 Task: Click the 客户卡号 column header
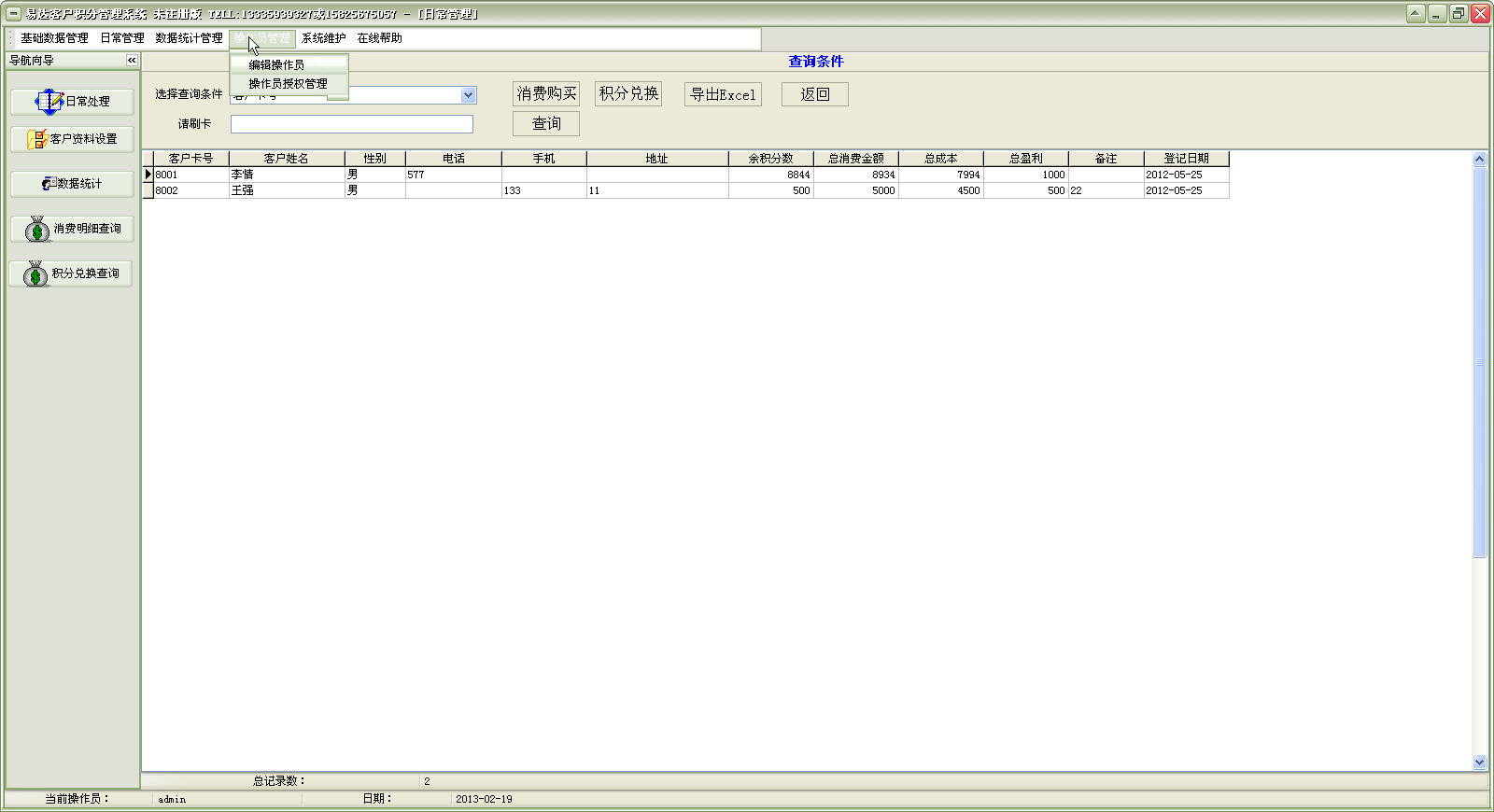(x=190, y=159)
